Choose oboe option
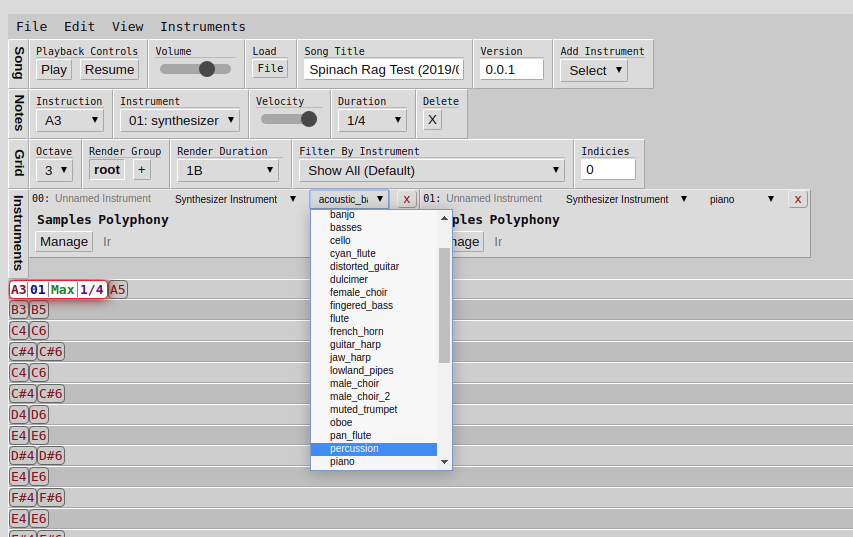The image size is (853, 537). coord(374,423)
